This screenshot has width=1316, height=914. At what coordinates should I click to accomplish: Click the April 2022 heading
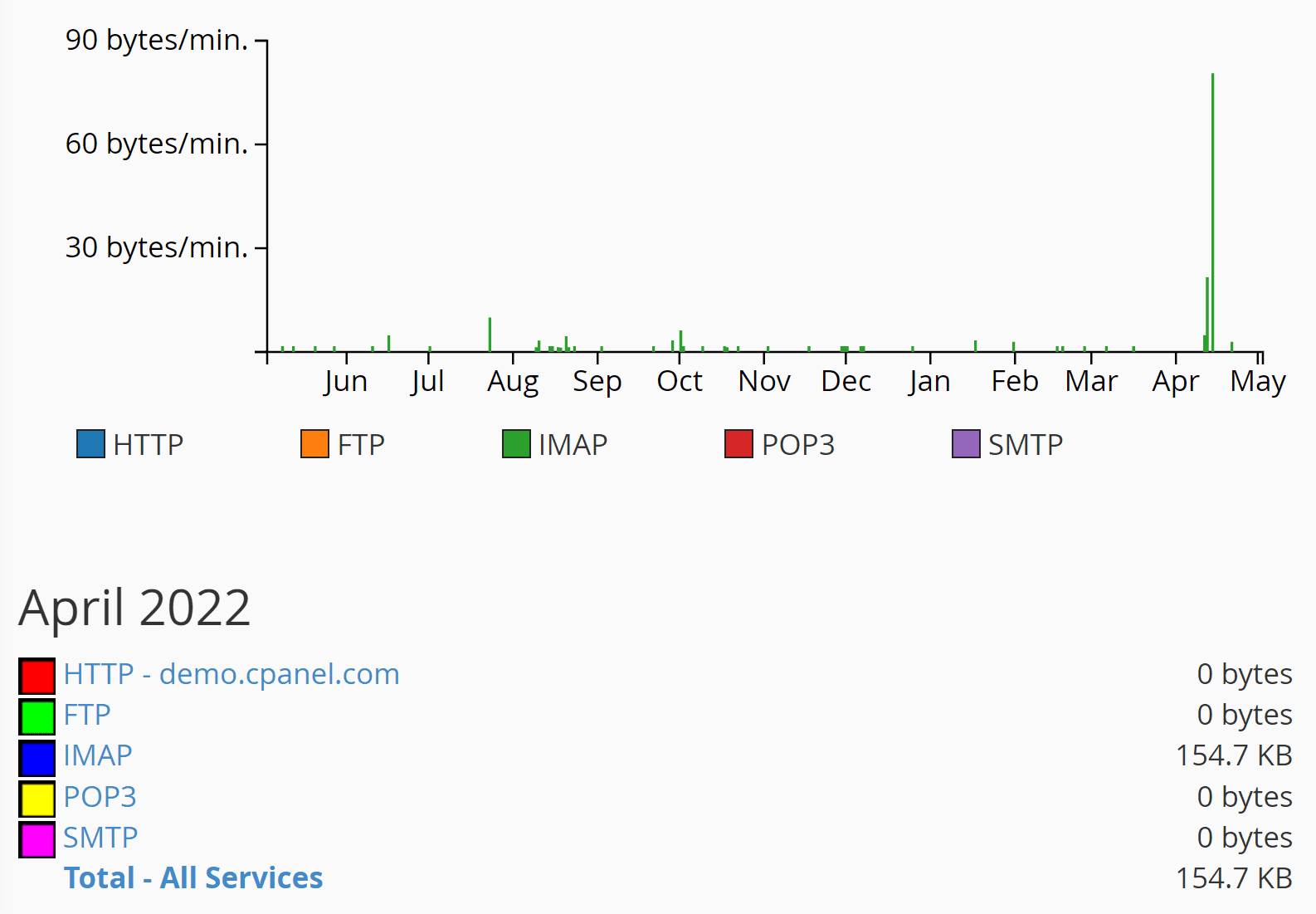click(134, 608)
